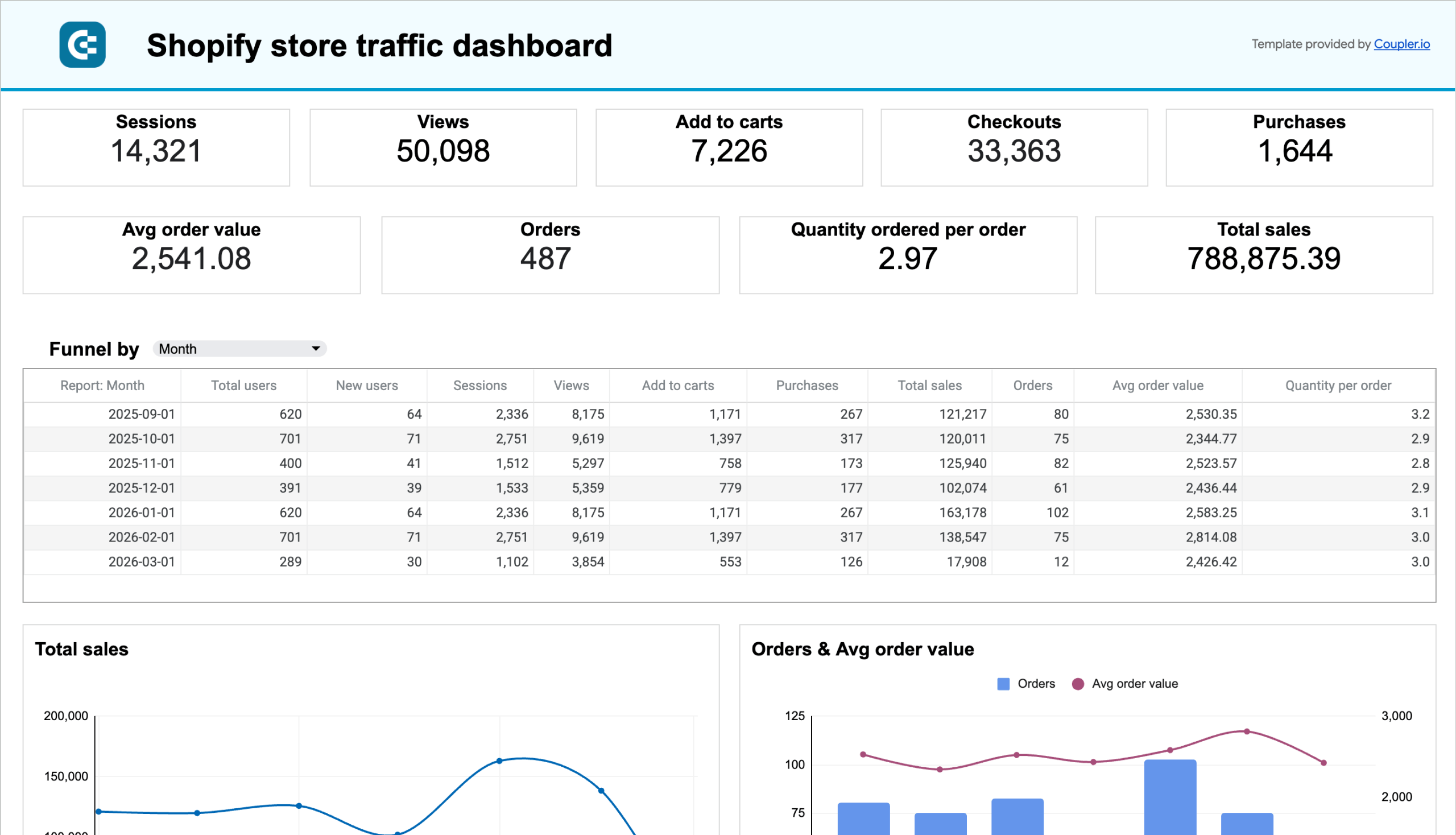The image size is (1456, 835).
Task: Open the Funnel by Month dropdown
Action: (238, 348)
